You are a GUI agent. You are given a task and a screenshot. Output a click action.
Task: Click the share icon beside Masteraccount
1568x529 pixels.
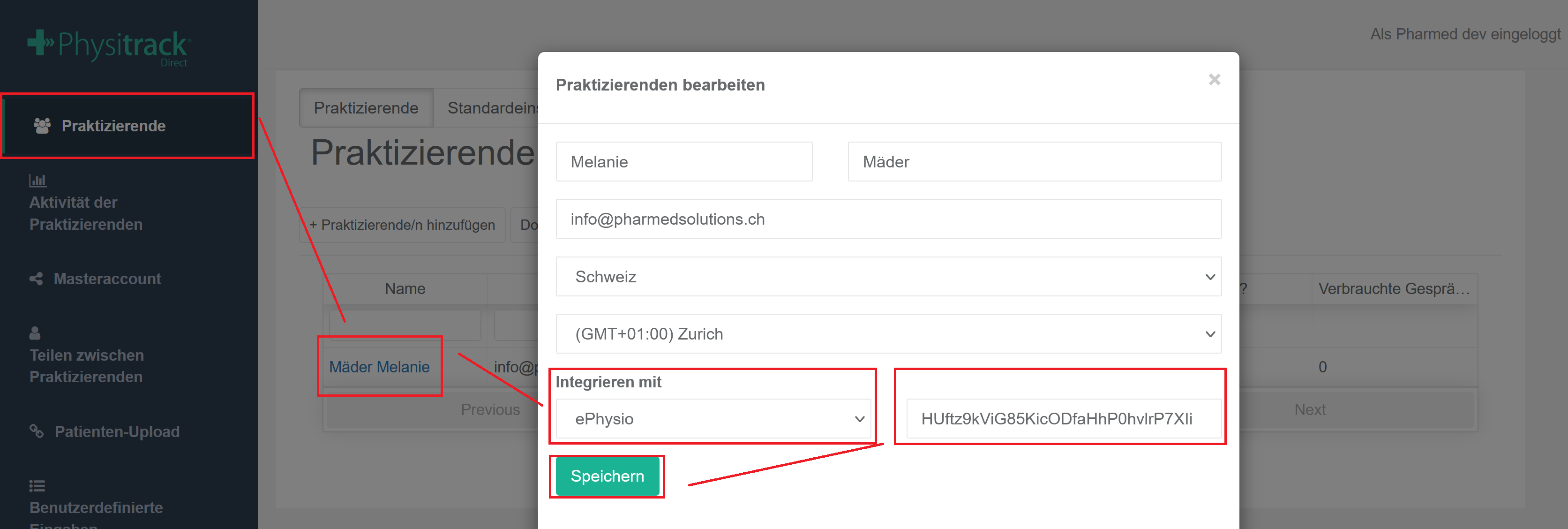click(36, 279)
